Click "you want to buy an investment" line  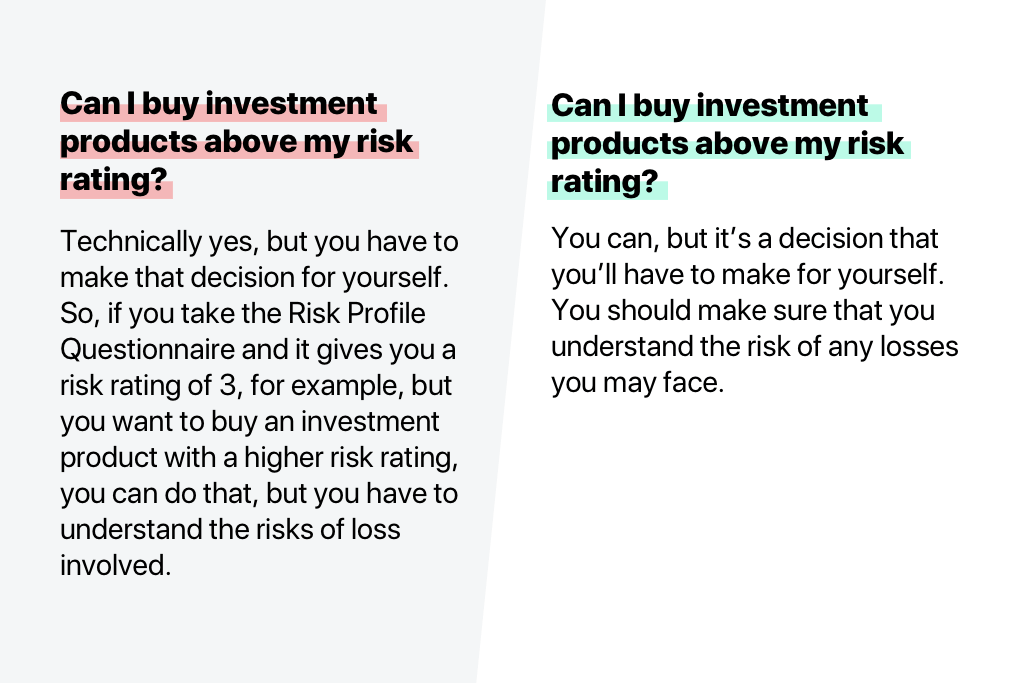click(250, 421)
